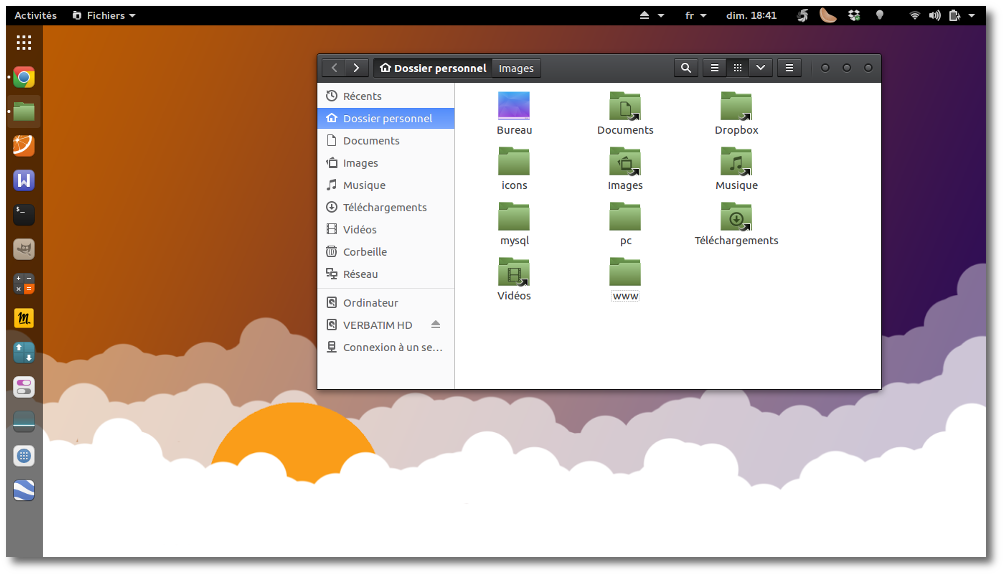Switch to list view in Files

point(715,68)
